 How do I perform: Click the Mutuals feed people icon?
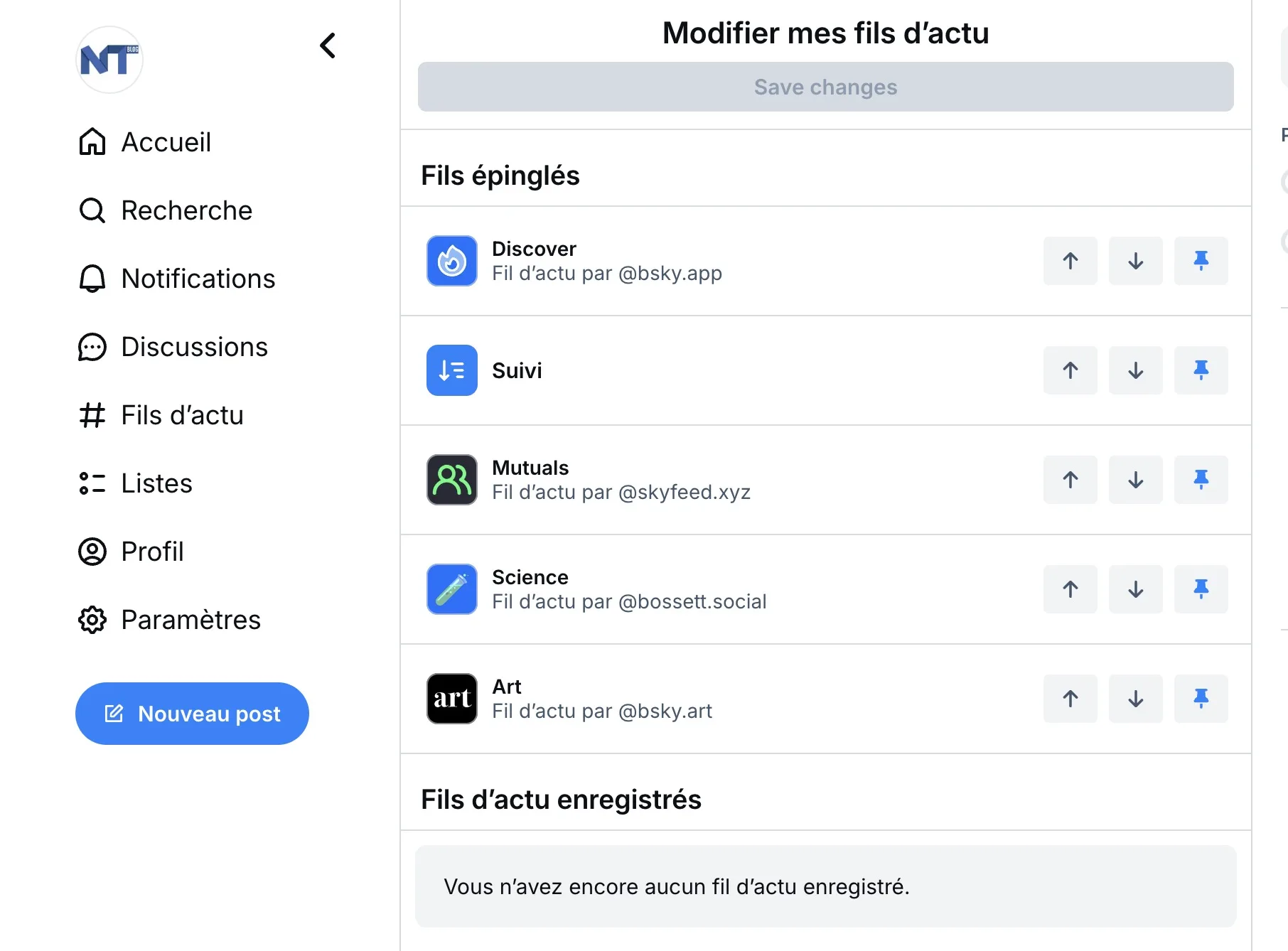point(452,480)
